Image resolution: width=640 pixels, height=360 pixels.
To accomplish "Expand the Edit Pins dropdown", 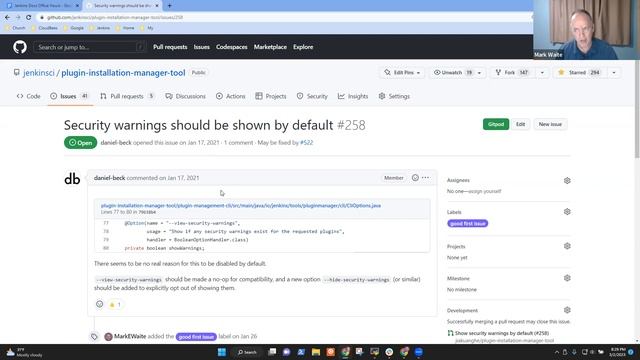I will point(402,73).
